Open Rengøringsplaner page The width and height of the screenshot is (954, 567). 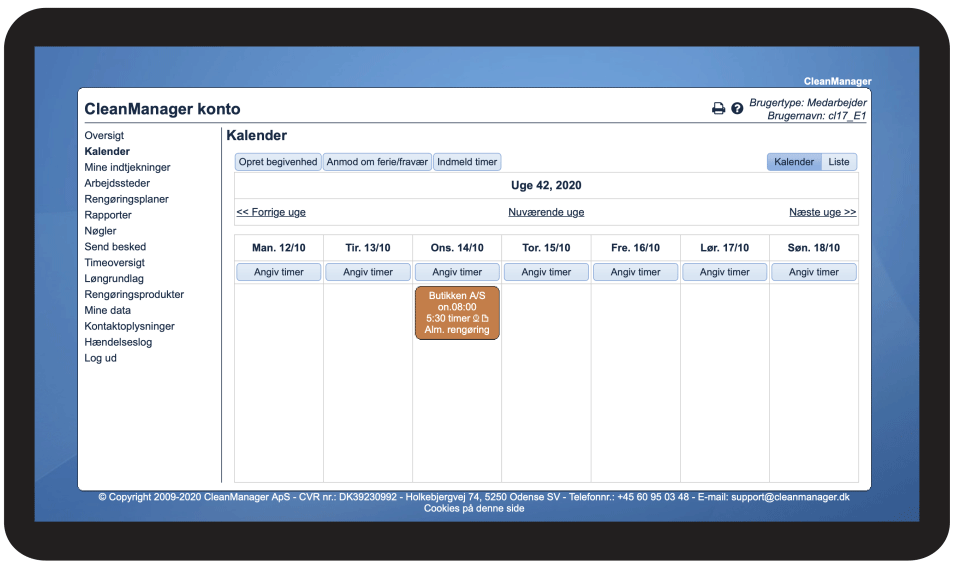click(x=127, y=198)
